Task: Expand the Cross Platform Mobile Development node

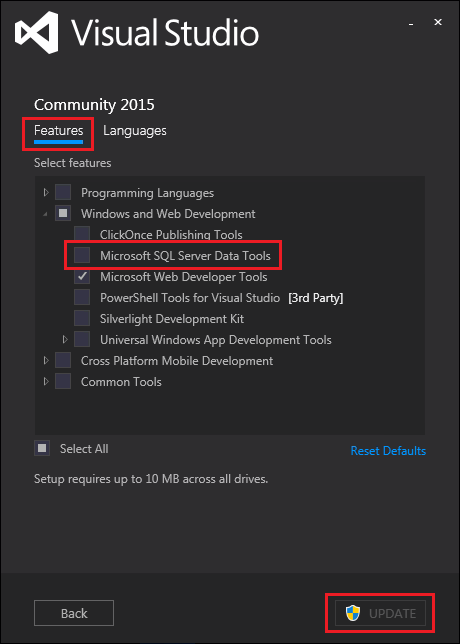Action: pyautogui.click(x=46, y=361)
